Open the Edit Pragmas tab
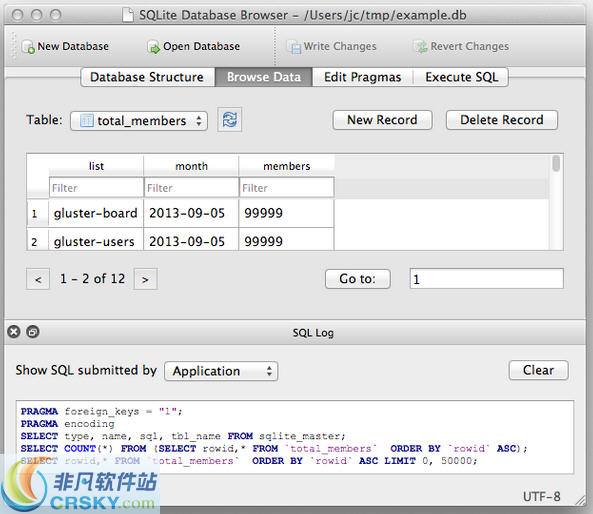Viewport: 593px width, 514px height. 362,77
